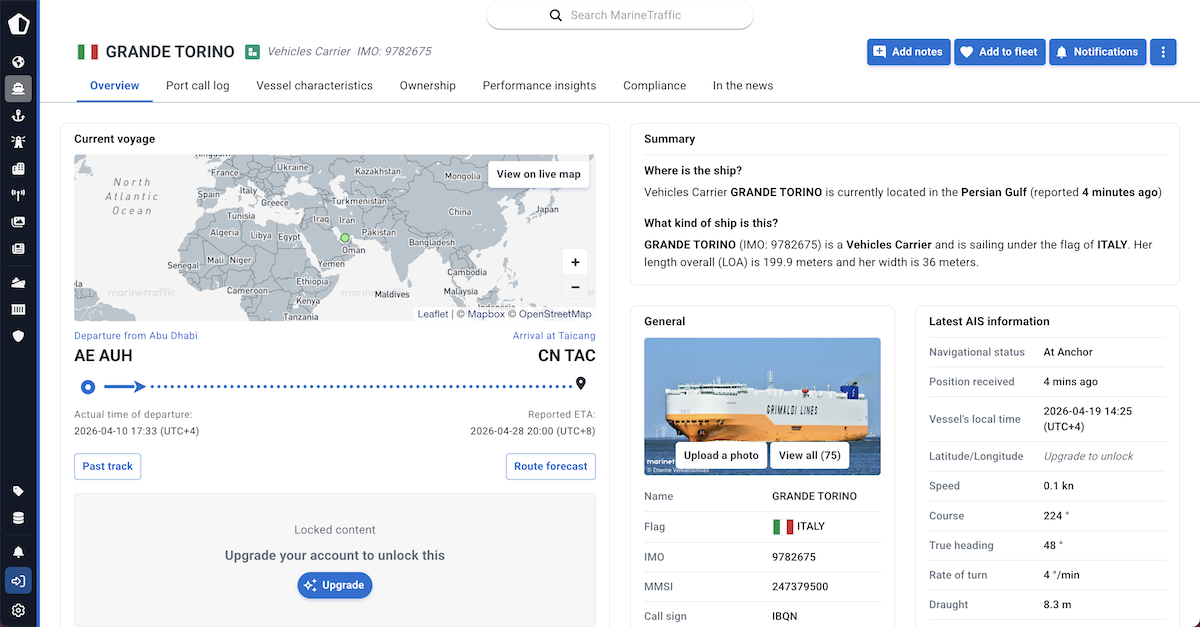
Task: Select the antenna stations sidebar icon
Action: pyautogui.click(x=18, y=195)
